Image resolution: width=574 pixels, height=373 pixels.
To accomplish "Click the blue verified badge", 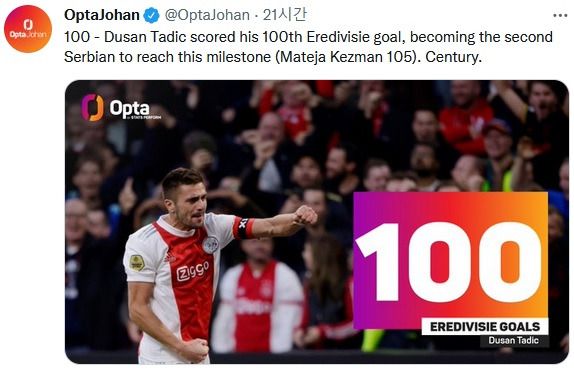I will point(151,15).
